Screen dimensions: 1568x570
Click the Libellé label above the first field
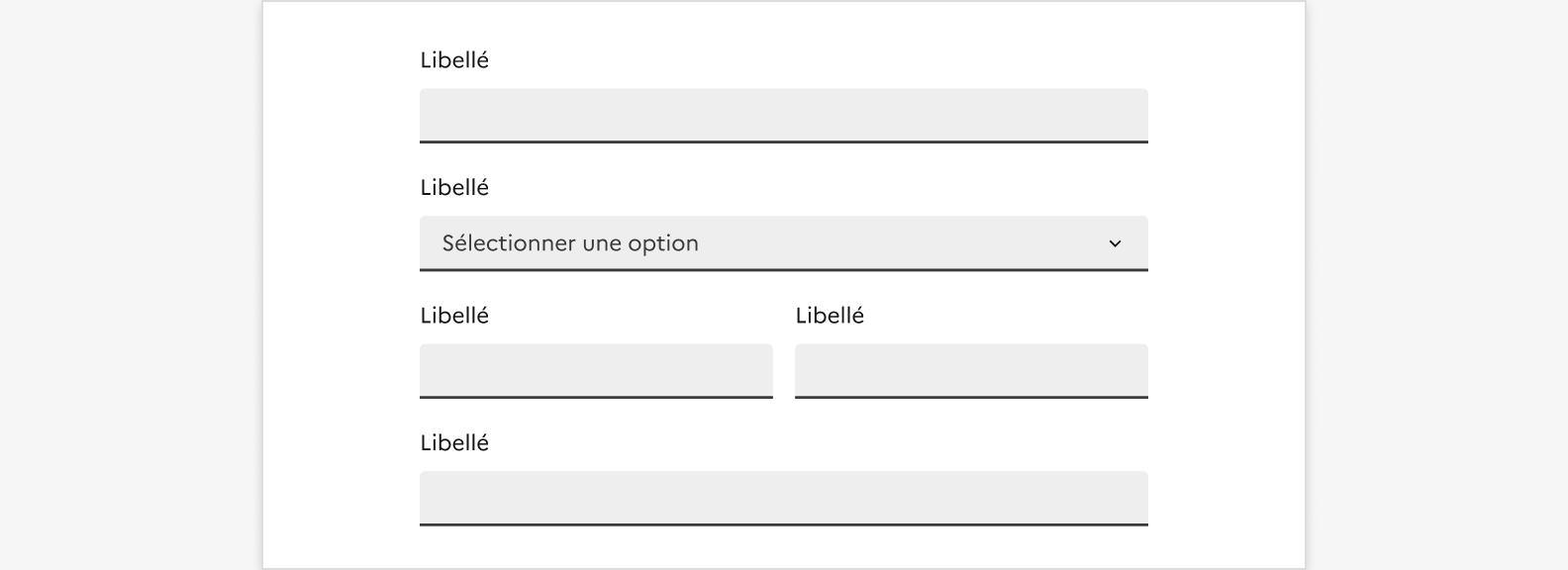pyautogui.click(x=454, y=60)
